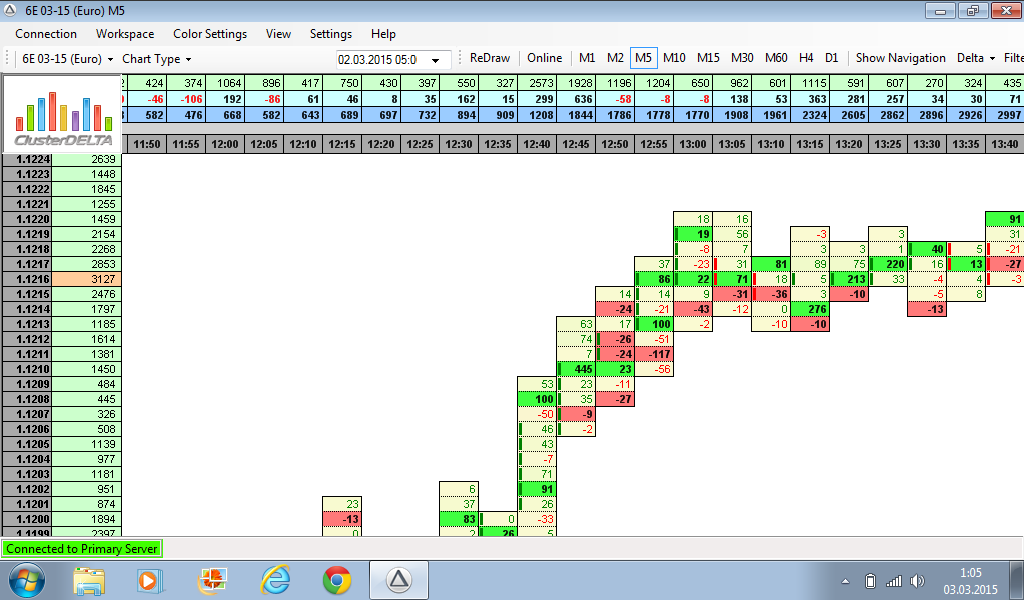Select price level 1.1224
This screenshot has height=600, width=1024.
click(27, 159)
